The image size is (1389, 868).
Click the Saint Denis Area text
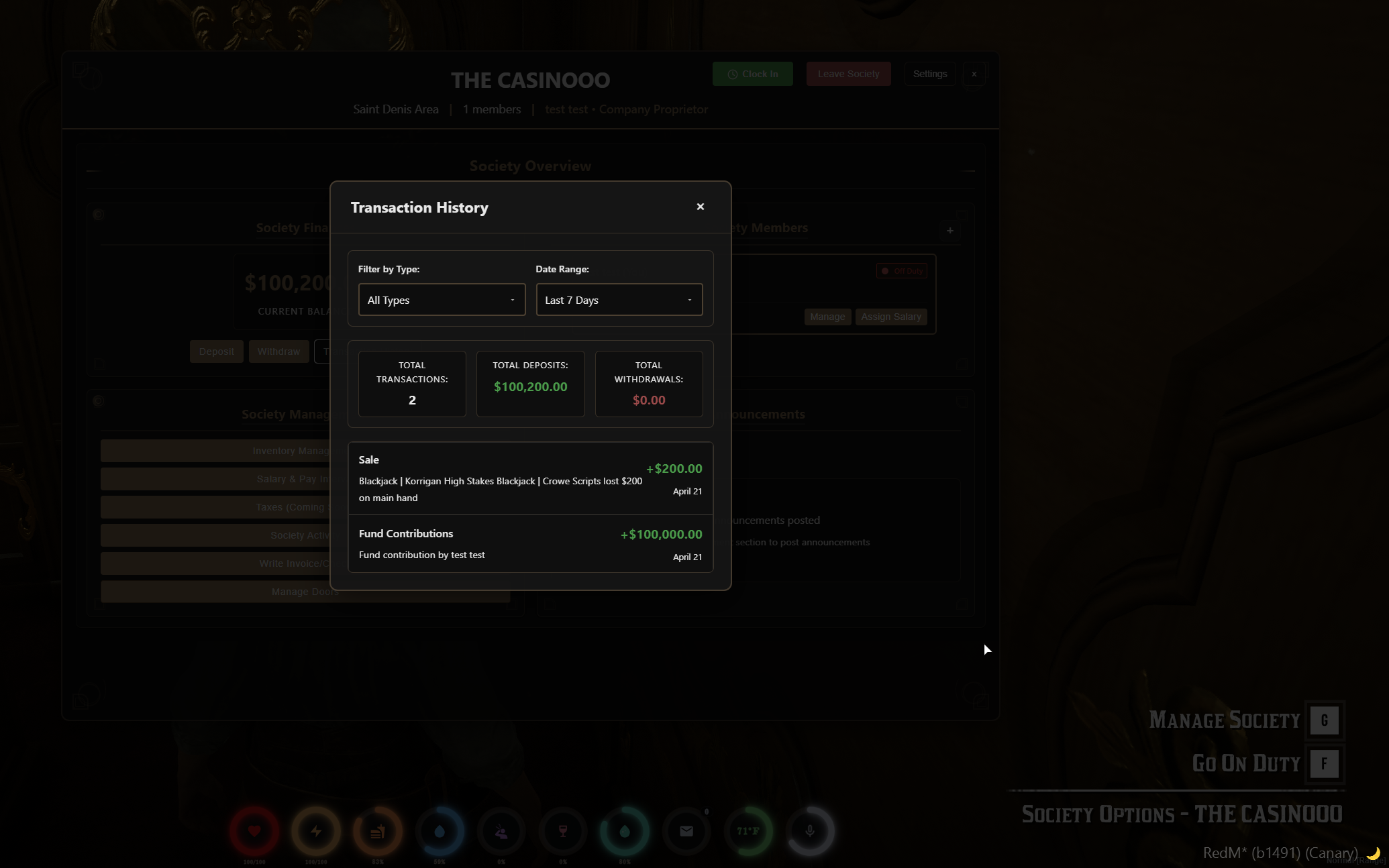coord(396,109)
